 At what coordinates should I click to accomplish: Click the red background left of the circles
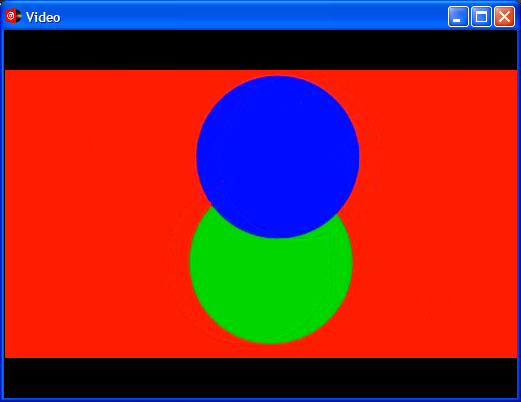click(x=97, y=213)
